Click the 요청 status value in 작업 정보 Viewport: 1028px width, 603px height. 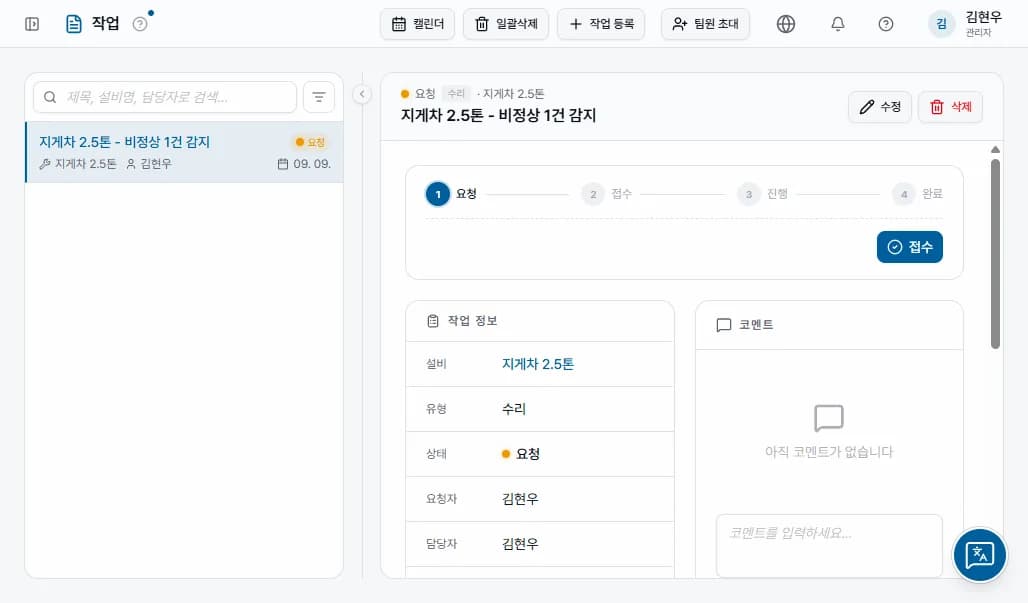pyautogui.click(x=521, y=454)
